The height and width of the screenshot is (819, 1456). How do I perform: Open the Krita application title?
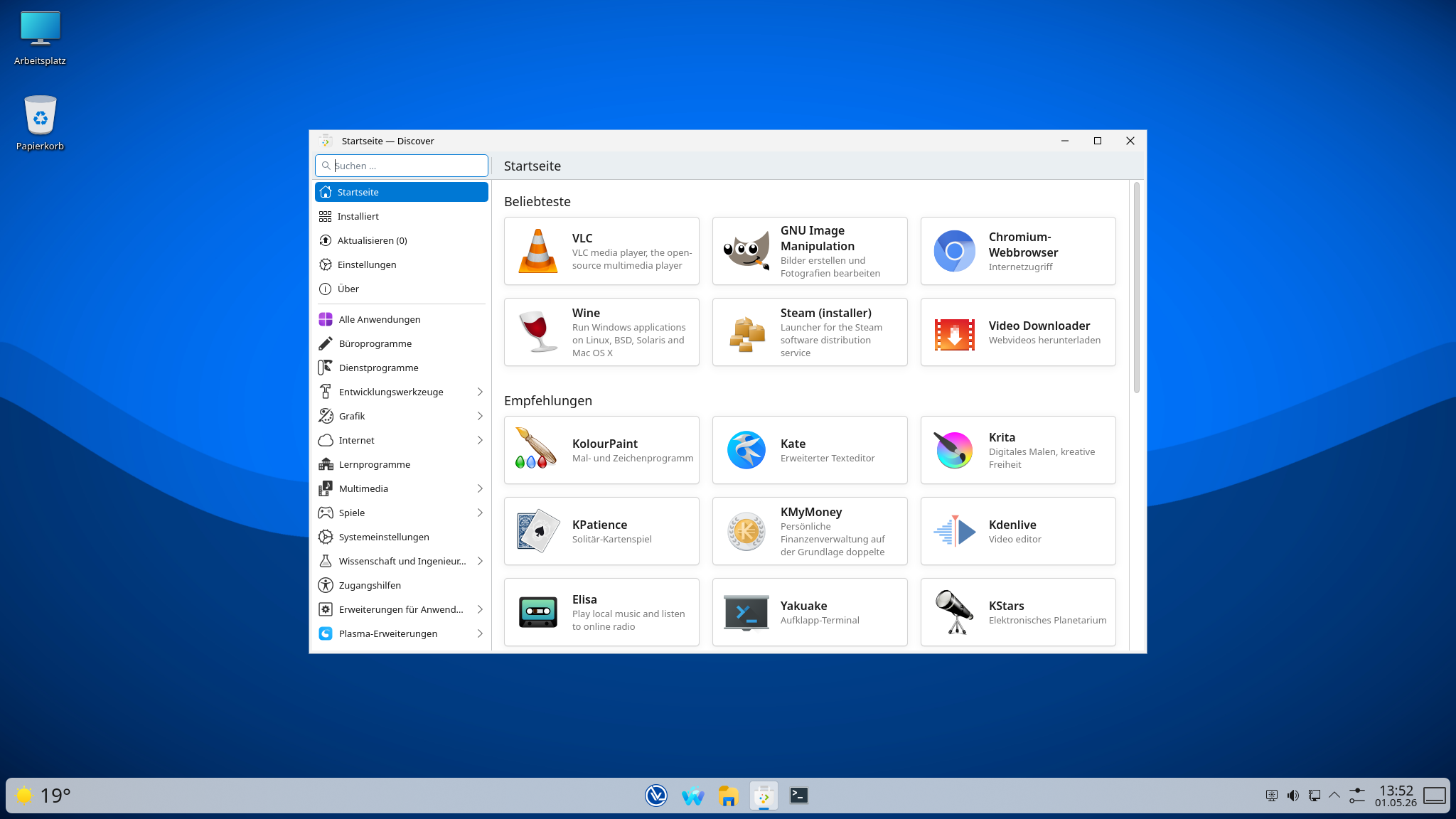(x=1002, y=437)
